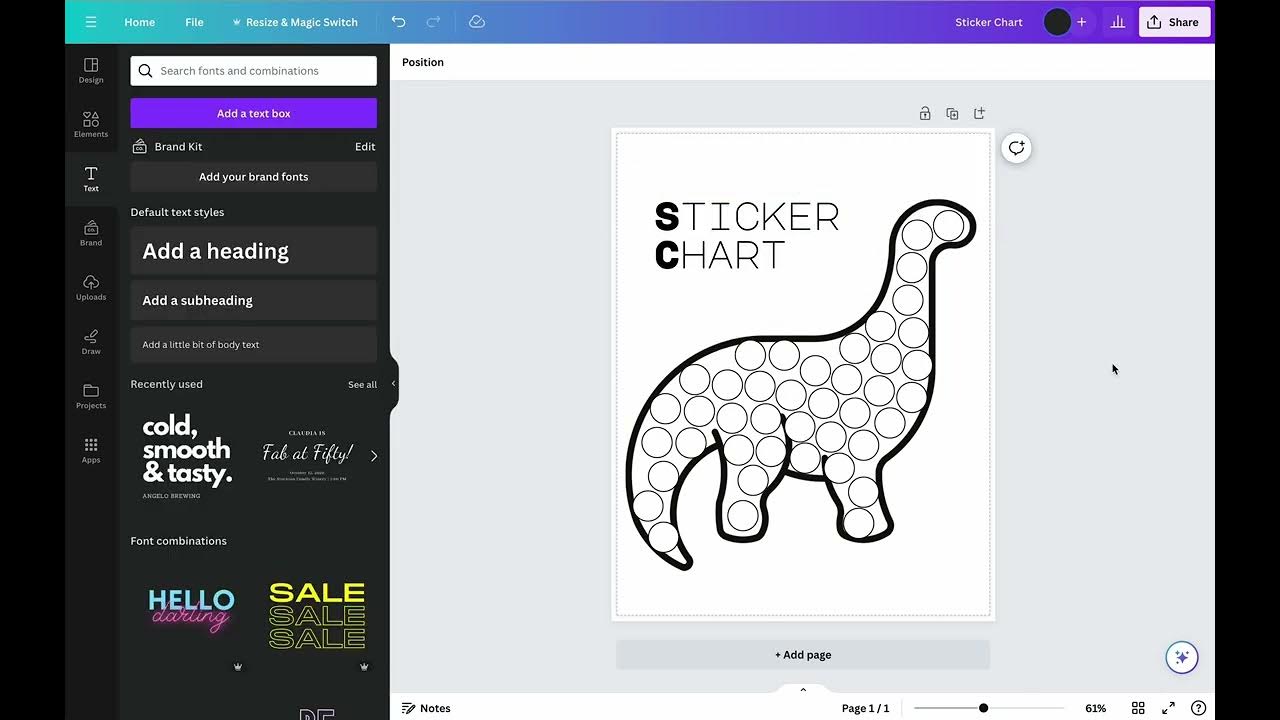
Task: Select the Draw tool panel
Action: 91,342
